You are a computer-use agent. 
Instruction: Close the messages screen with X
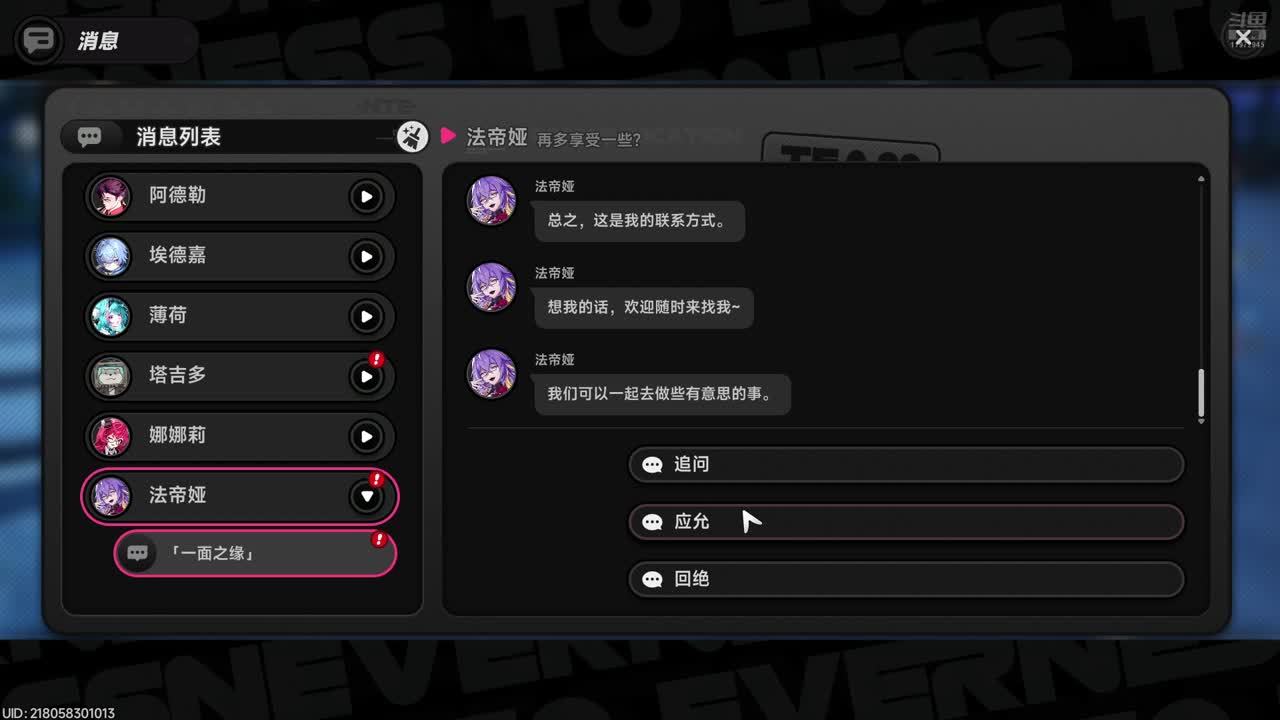tap(1243, 37)
